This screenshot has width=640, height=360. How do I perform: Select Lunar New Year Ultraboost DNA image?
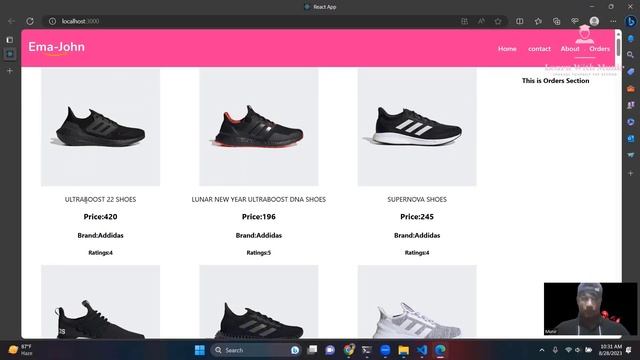(x=259, y=127)
